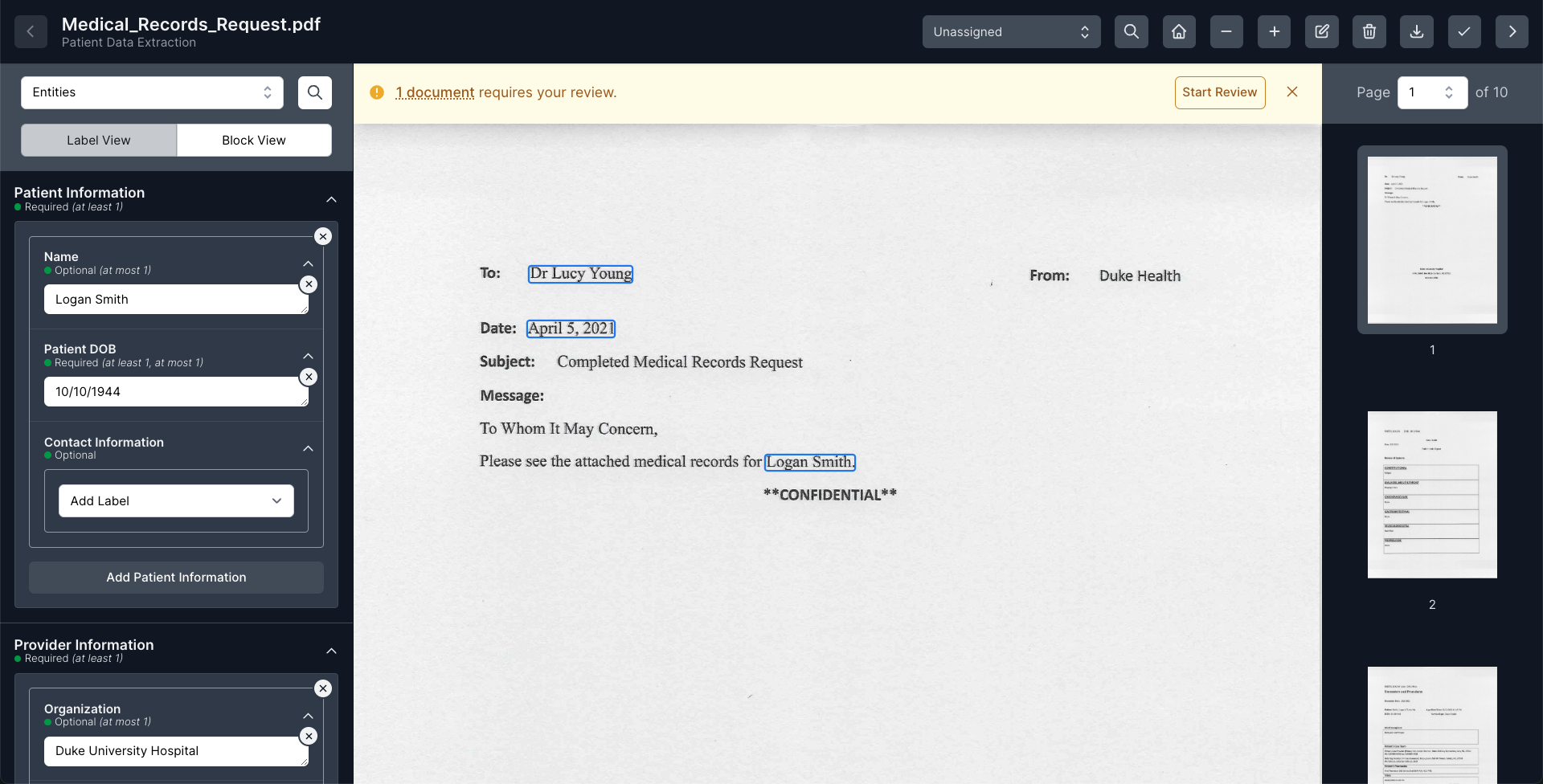Screen dimensions: 1543x784
Task: Go to the next document with the arrow
Action: pos(1512,31)
